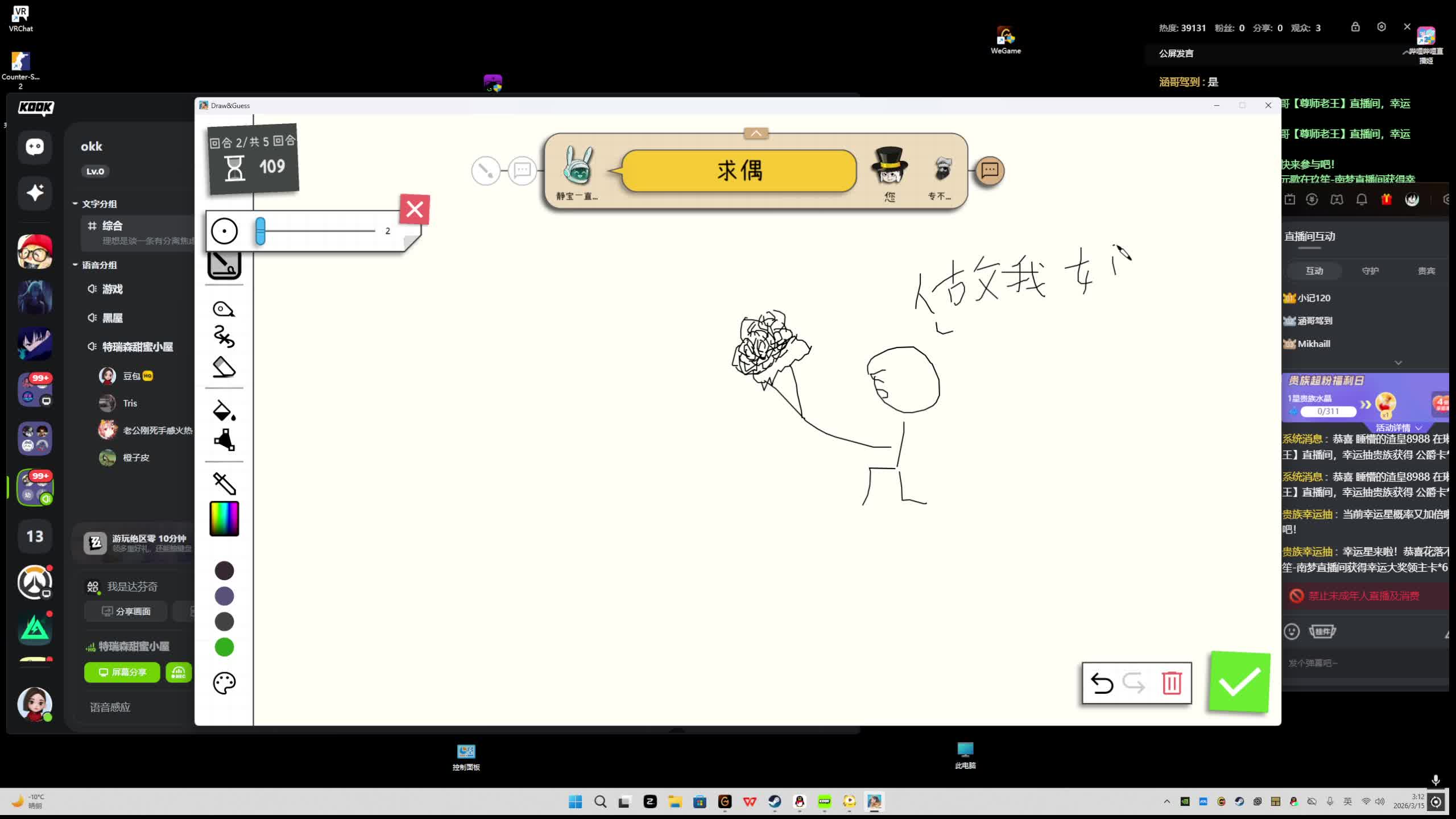The height and width of the screenshot is (819, 1456).
Task: Open Steam from the taskbar
Action: click(x=774, y=801)
